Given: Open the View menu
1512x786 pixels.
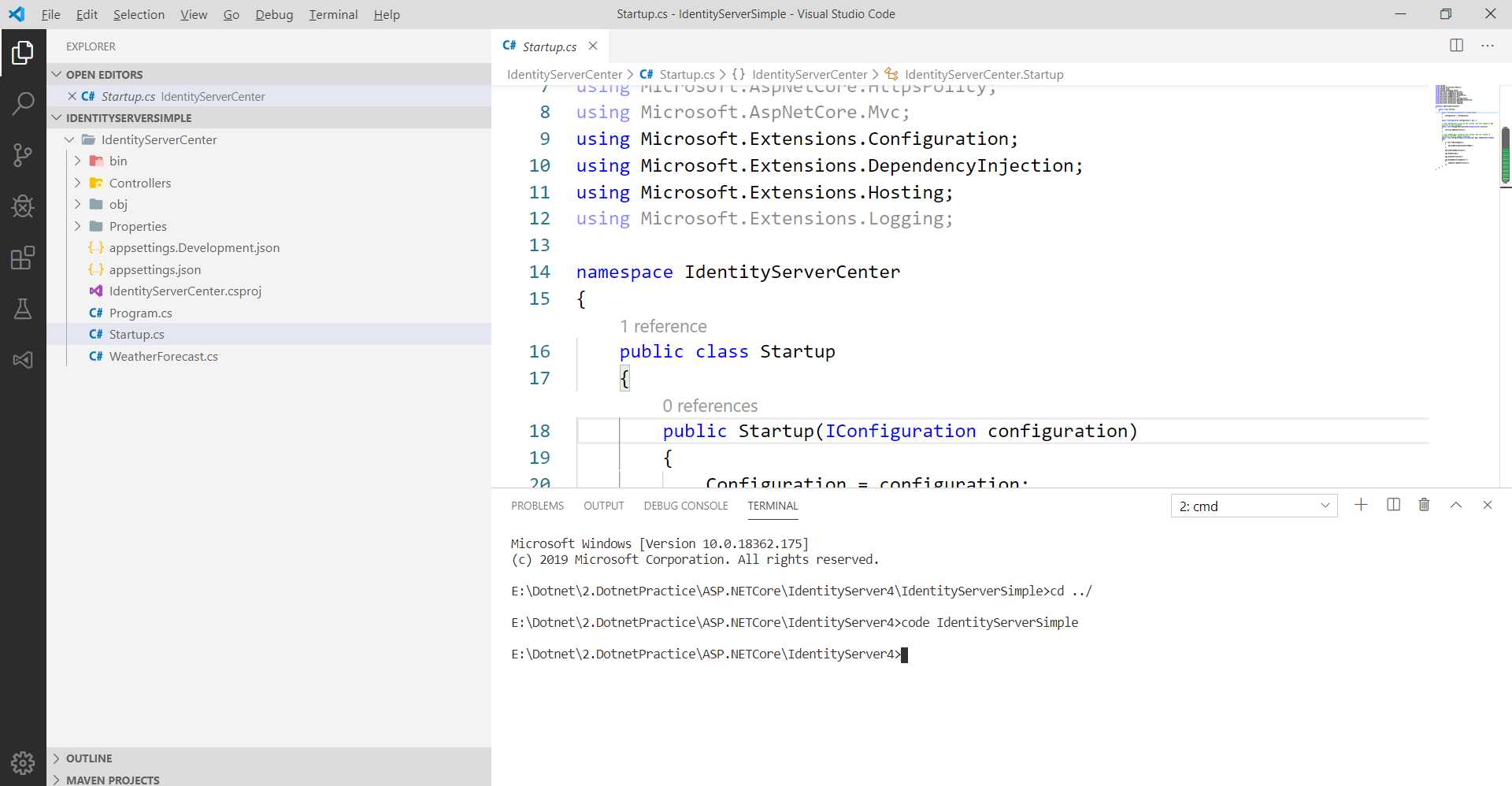Looking at the screenshot, I should [194, 14].
